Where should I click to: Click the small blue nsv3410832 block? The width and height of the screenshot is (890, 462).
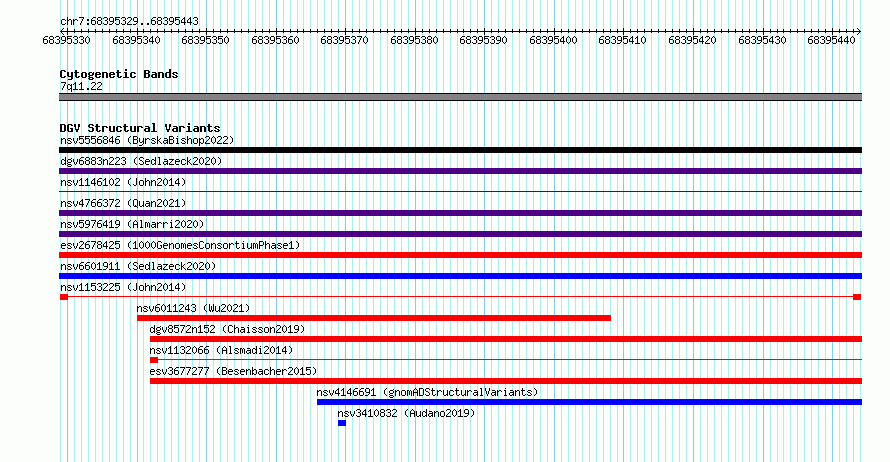point(342,423)
